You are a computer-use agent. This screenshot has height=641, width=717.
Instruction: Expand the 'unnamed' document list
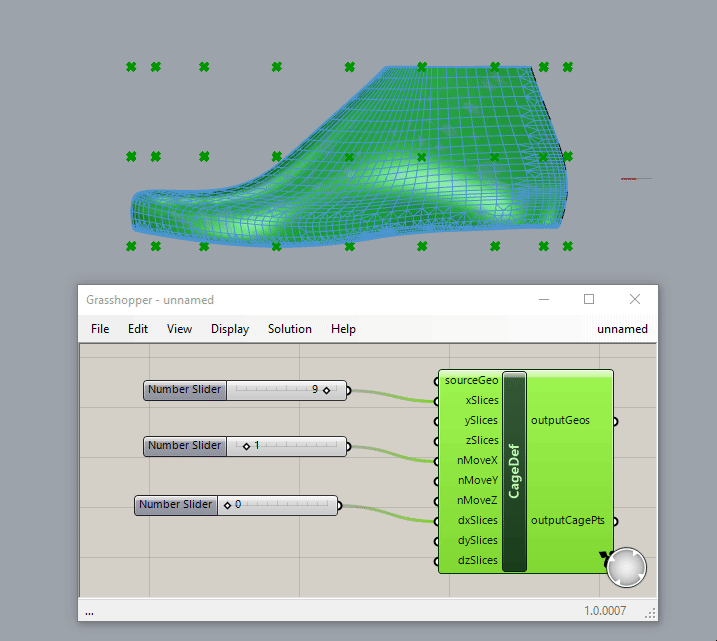point(622,329)
